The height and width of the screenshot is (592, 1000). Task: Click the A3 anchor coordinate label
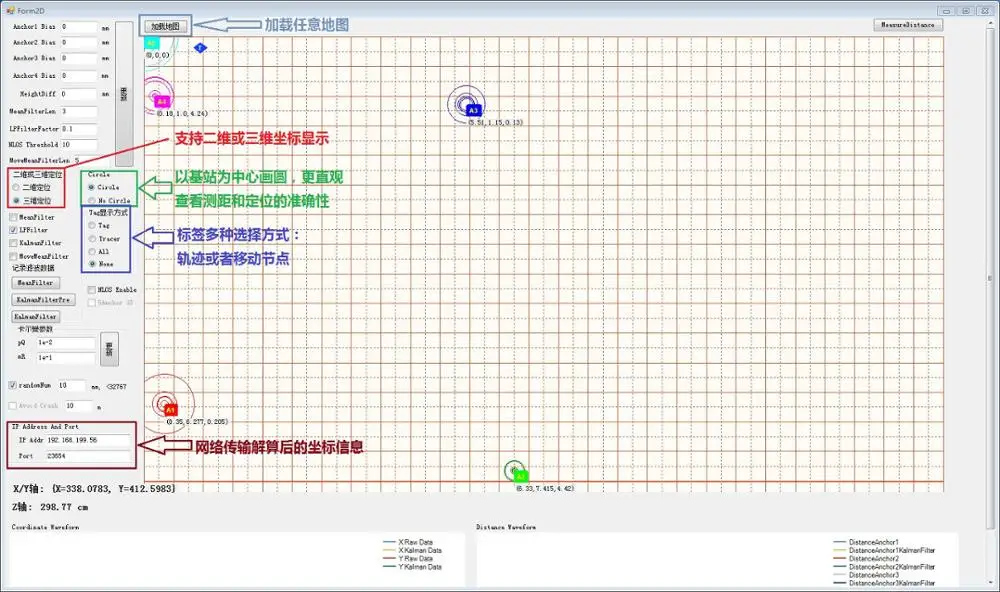click(x=496, y=122)
